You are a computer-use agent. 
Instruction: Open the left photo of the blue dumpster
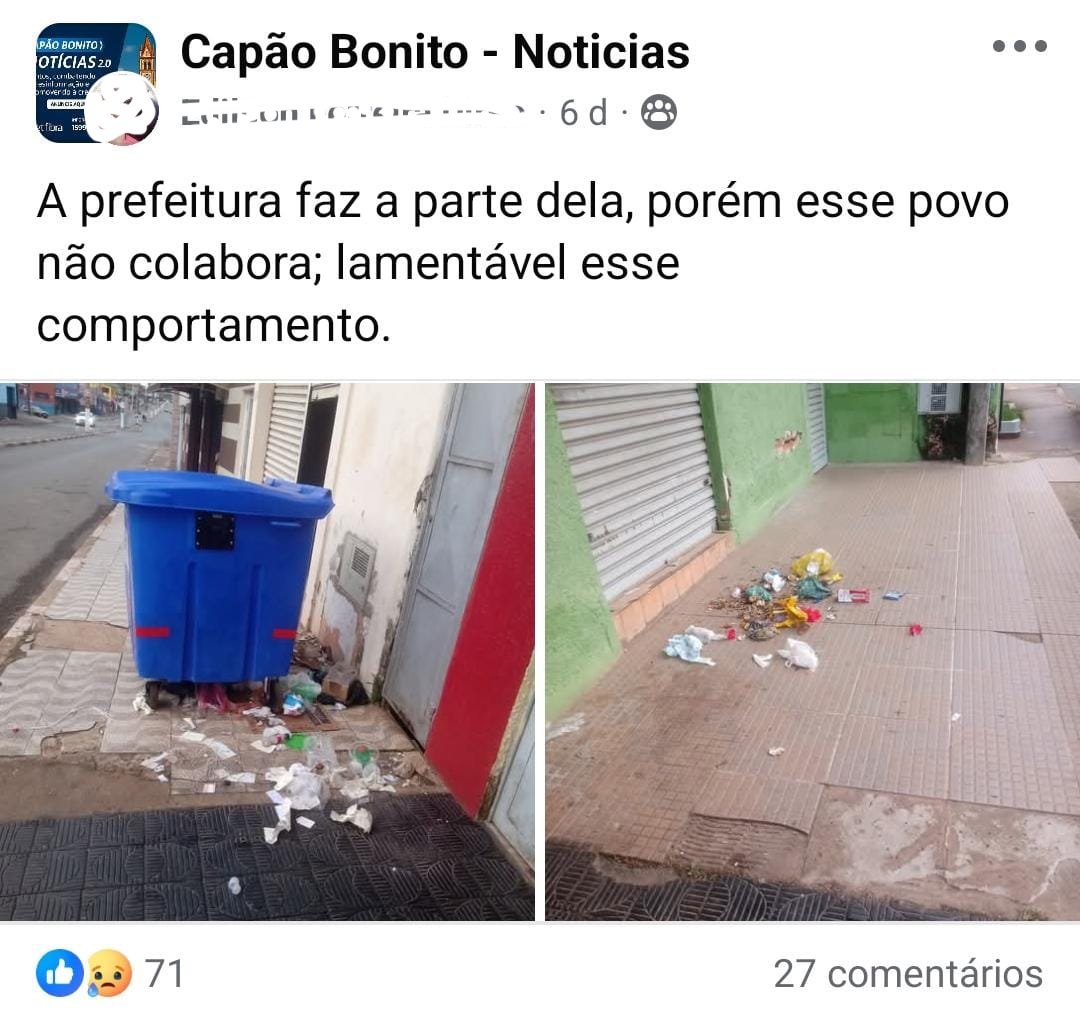(267, 651)
